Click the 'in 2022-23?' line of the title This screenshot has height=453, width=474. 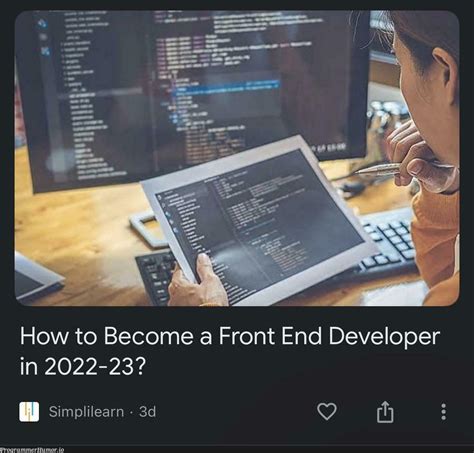tap(83, 366)
